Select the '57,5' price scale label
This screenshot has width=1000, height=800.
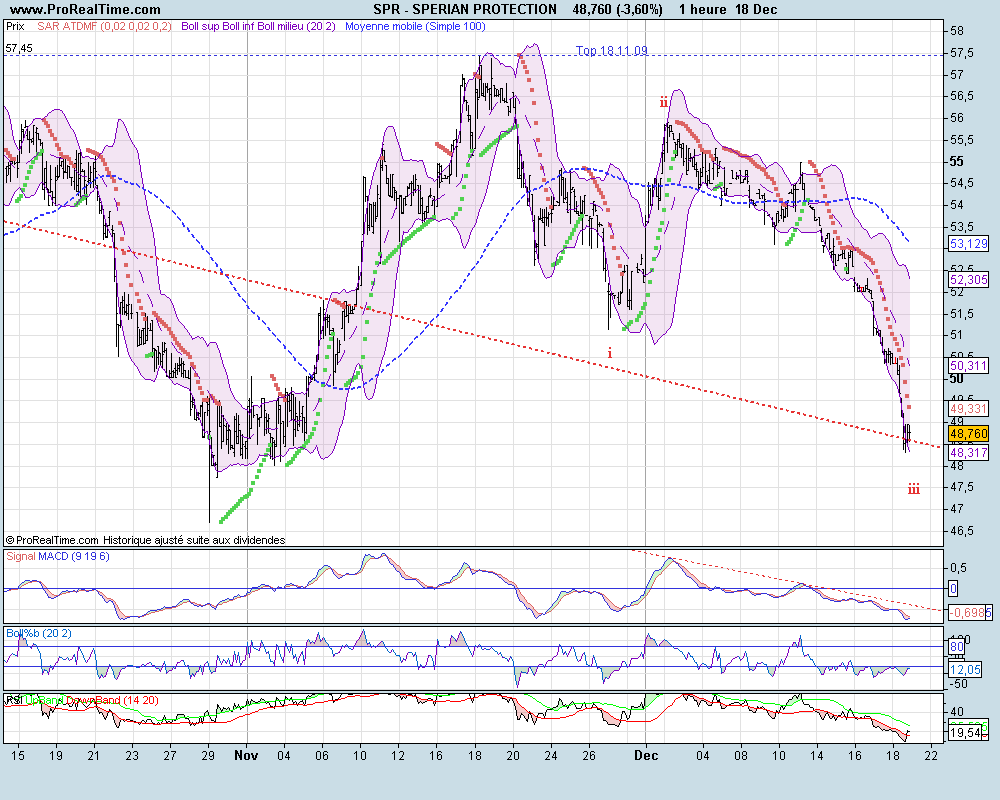pos(962,54)
